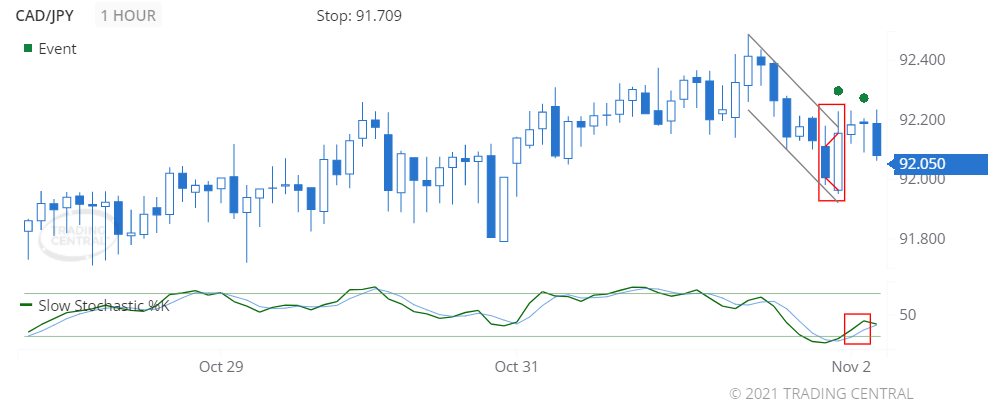Click the Oct 29 date label
The height and width of the screenshot is (406, 988).
click(221, 366)
